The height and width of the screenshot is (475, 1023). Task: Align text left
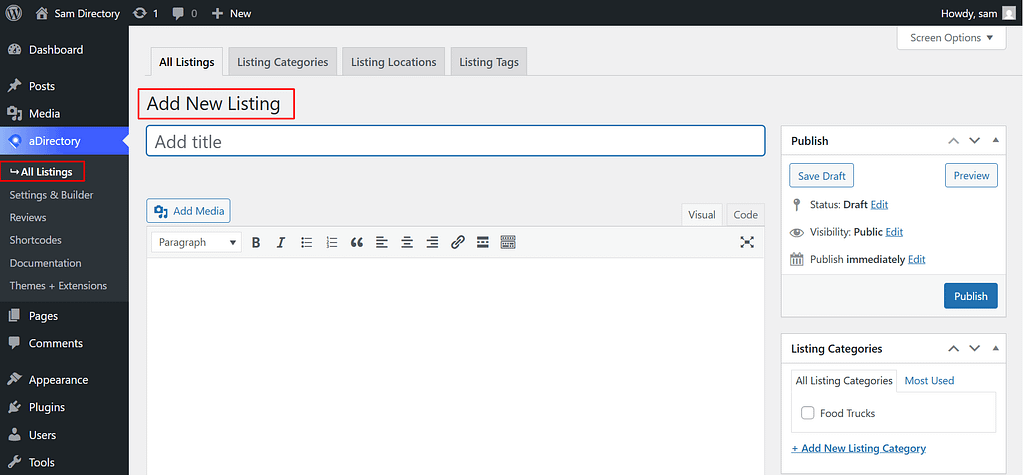(x=382, y=242)
